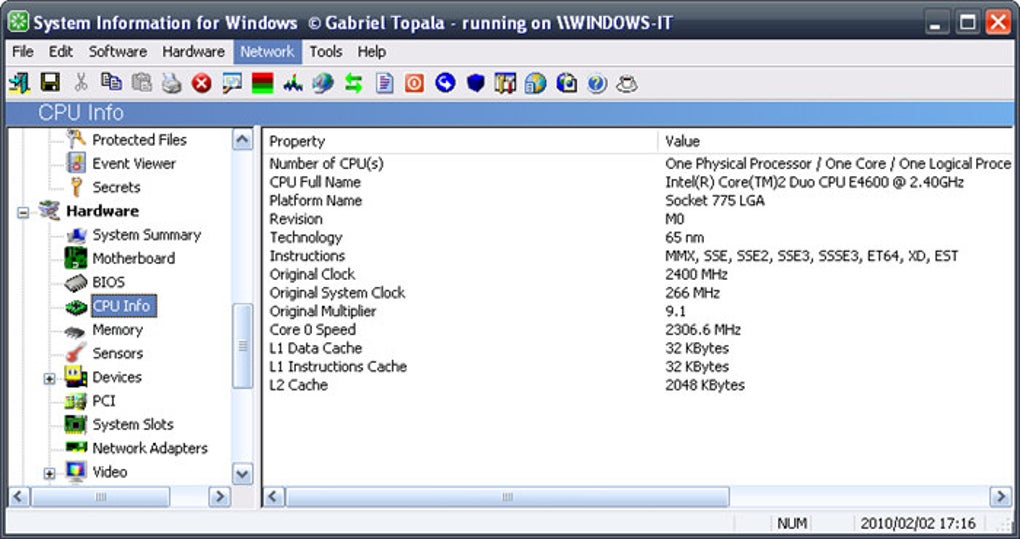Click the blue circular back-arrow icon

tap(445, 83)
